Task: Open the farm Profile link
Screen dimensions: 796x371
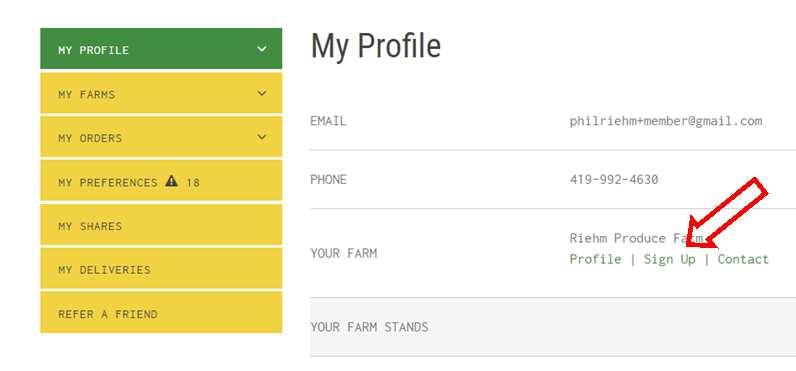Action: [x=595, y=259]
